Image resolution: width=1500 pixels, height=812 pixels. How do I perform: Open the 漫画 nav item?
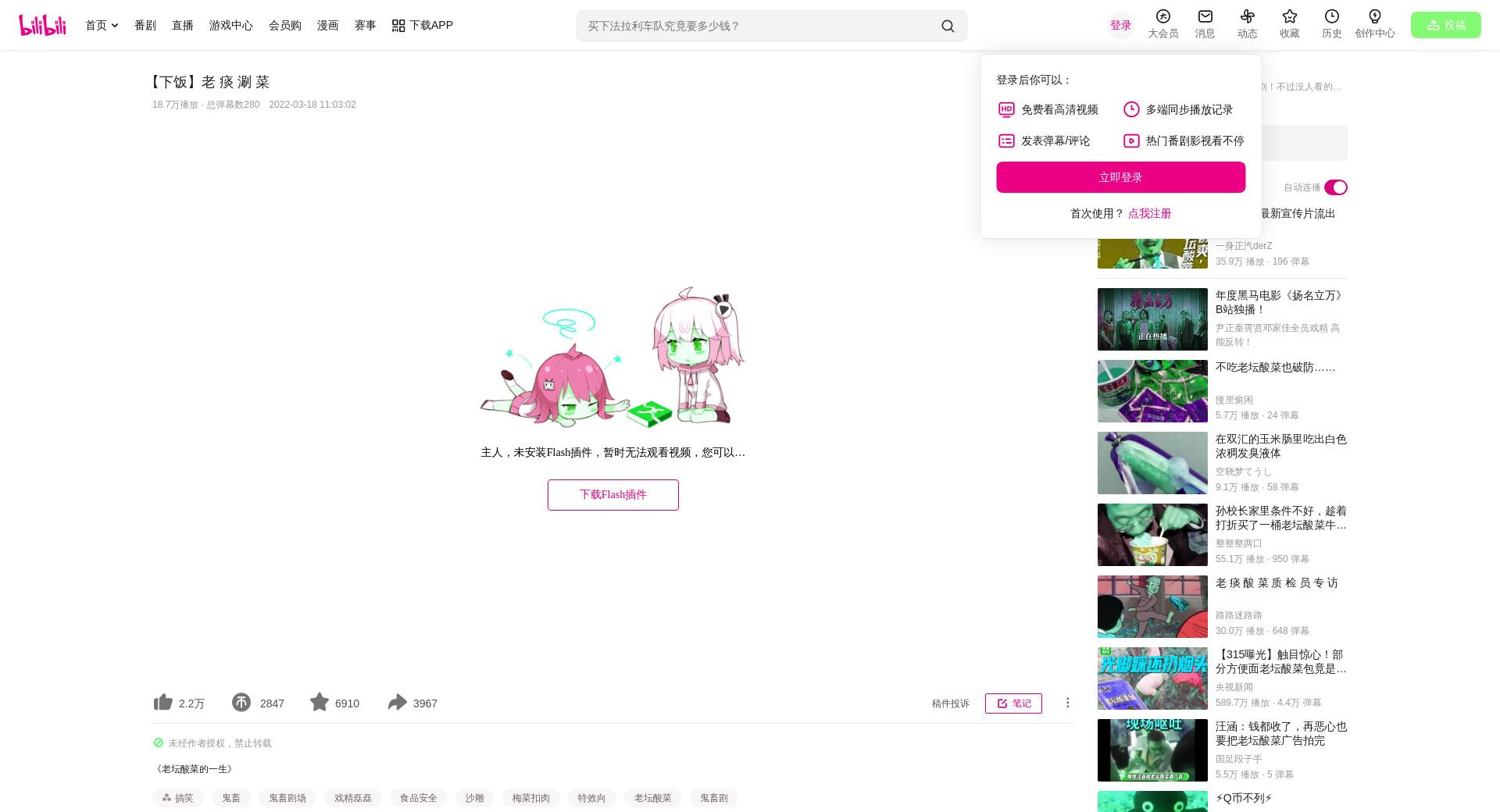(x=328, y=25)
